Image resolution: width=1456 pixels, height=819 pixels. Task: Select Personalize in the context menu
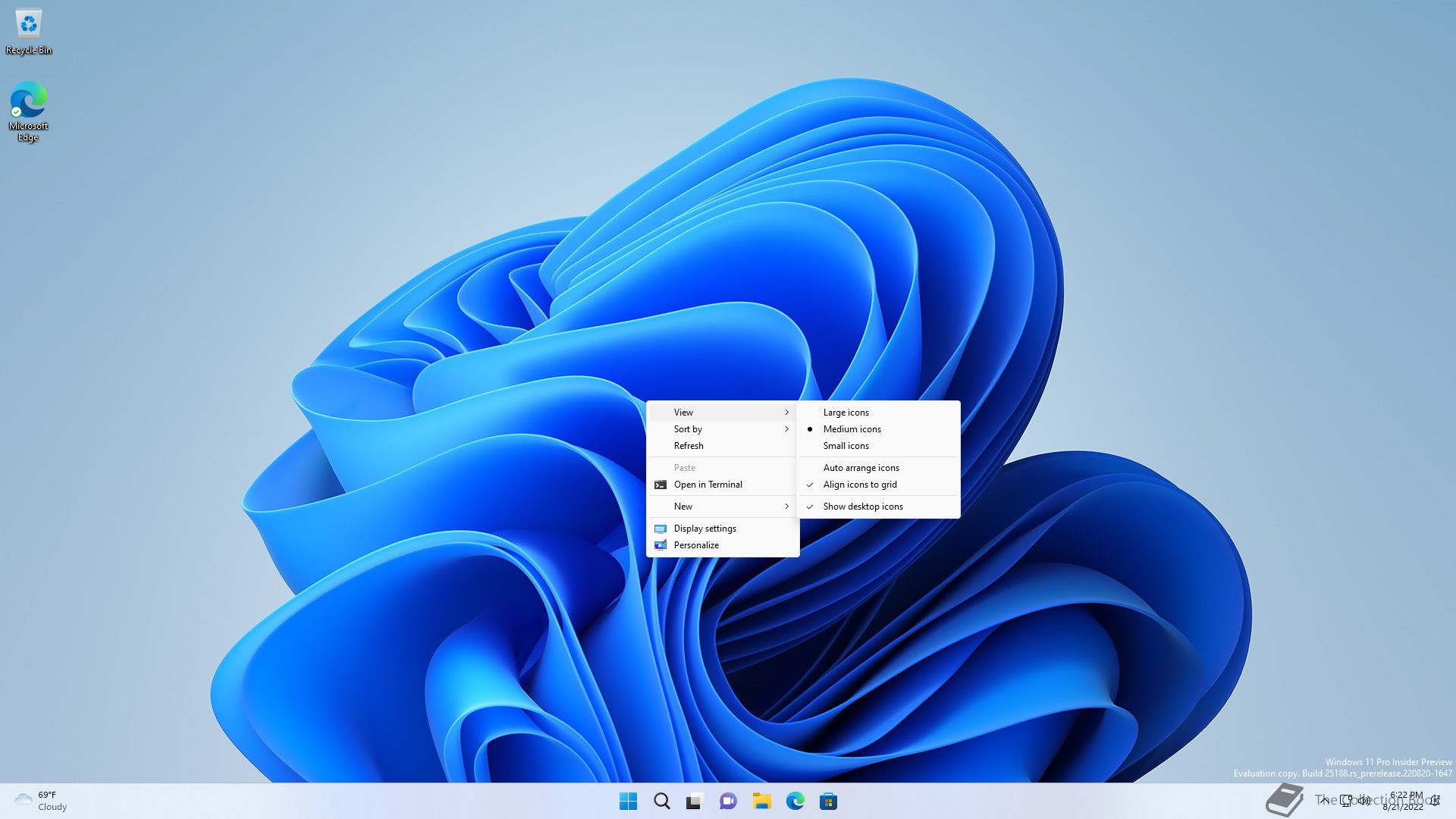[x=722, y=545]
